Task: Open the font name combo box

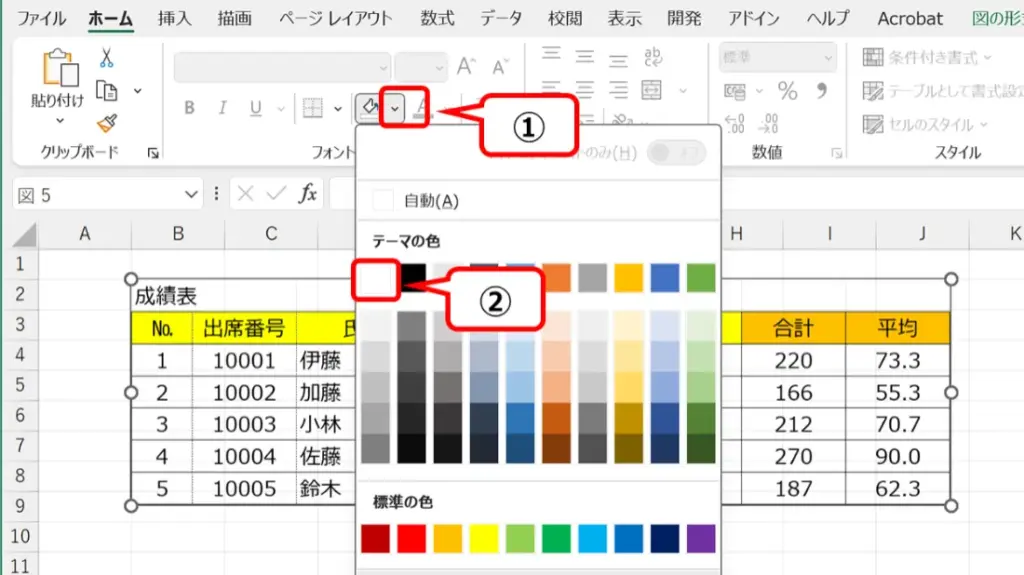Action: coord(282,67)
